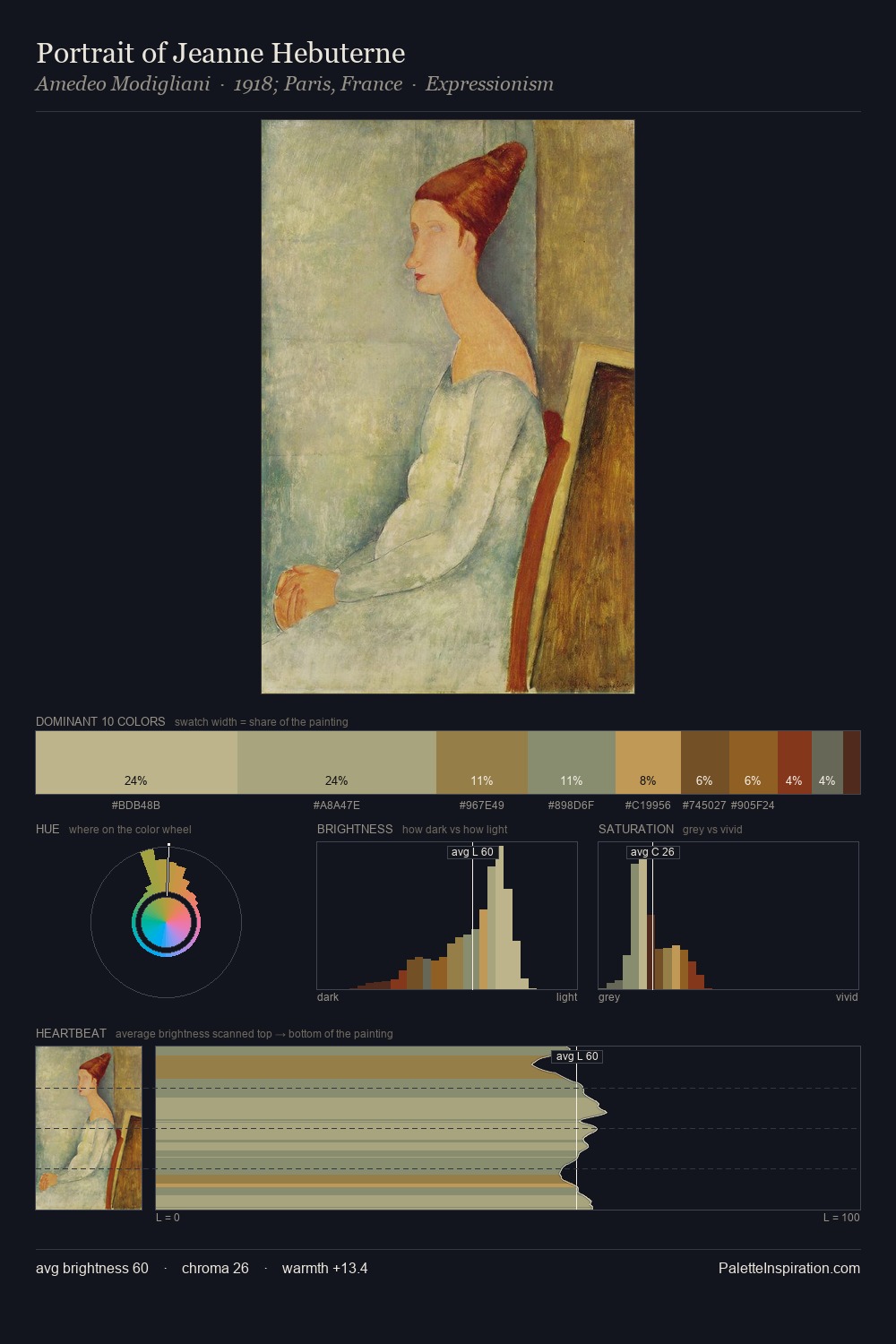Click the 'light' axis label
This screenshot has width=896, height=1344.
567,997
